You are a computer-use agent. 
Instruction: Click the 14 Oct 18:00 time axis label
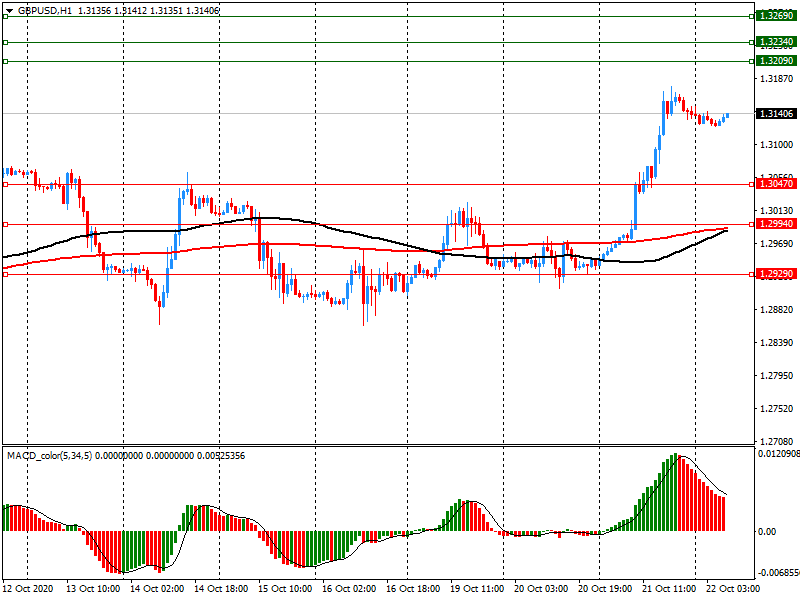(221, 588)
